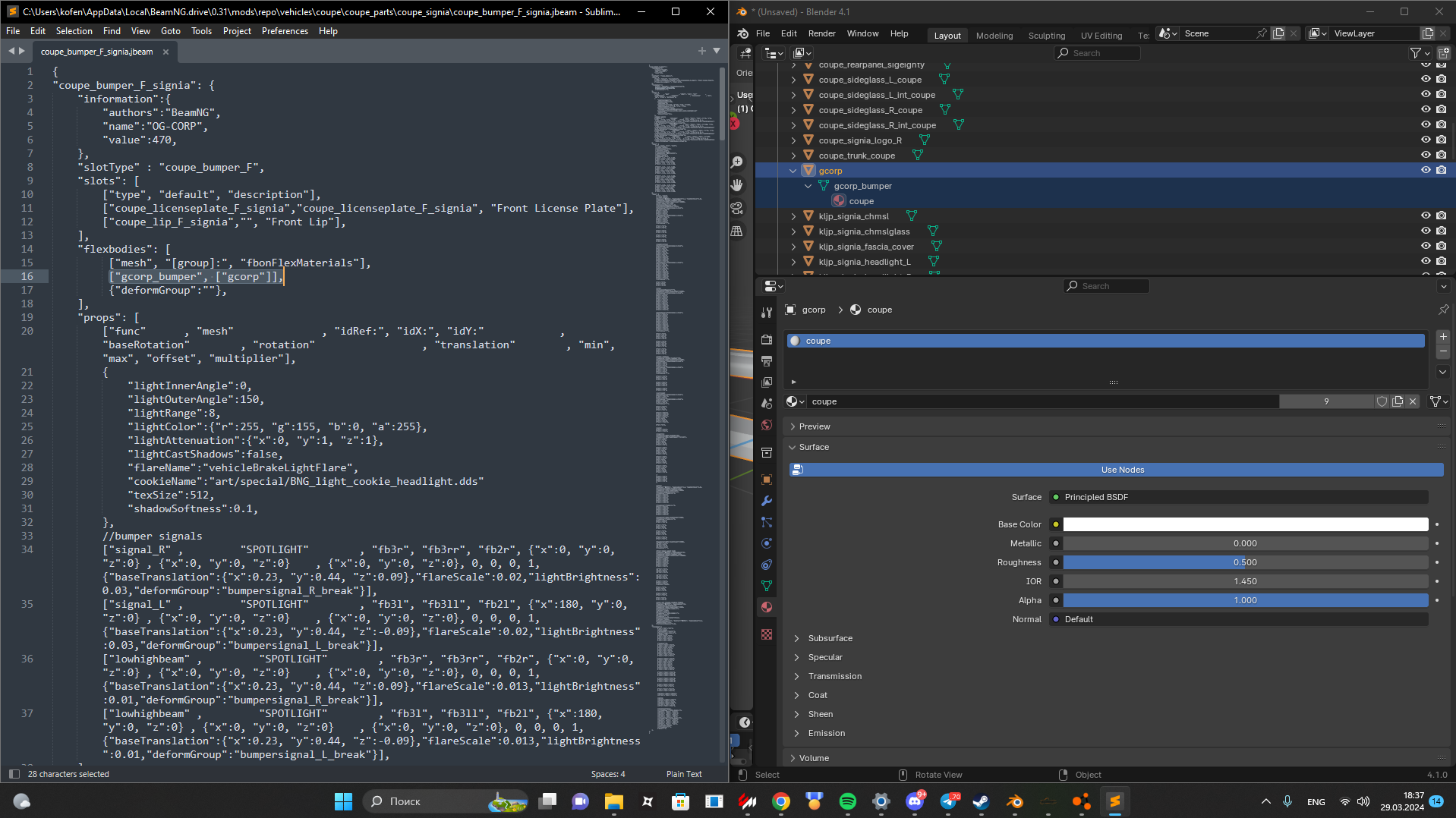Image resolution: width=1456 pixels, height=818 pixels.
Task: Open the Texture properties tab
Action: tap(767, 634)
